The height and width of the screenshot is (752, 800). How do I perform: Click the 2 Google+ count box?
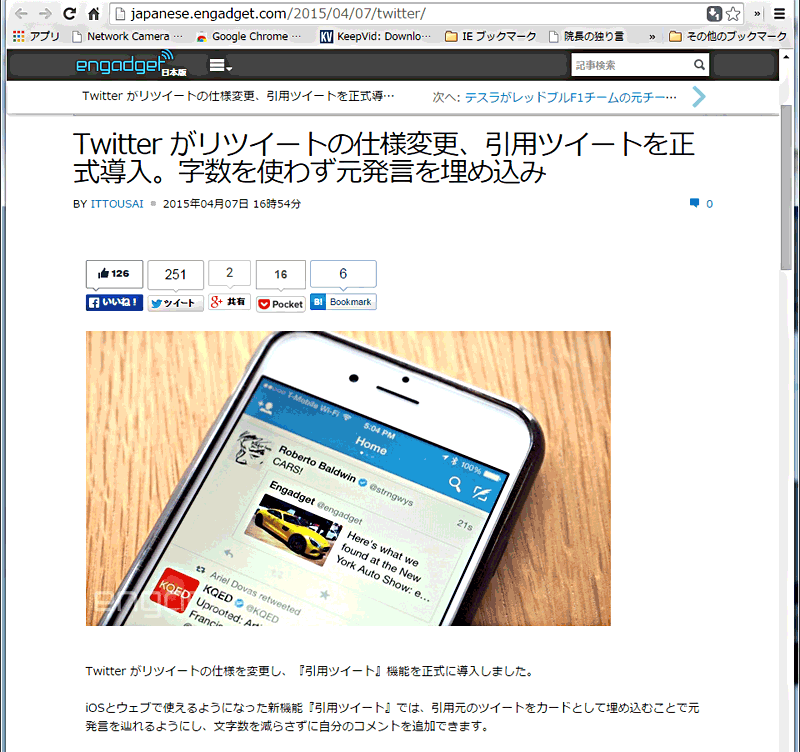coord(230,273)
